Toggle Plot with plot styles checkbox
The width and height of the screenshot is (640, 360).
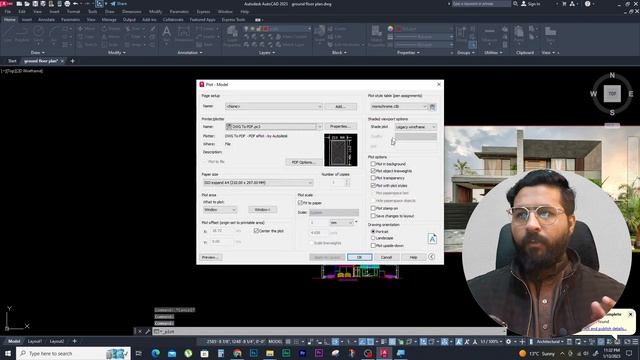[x=373, y=185]
